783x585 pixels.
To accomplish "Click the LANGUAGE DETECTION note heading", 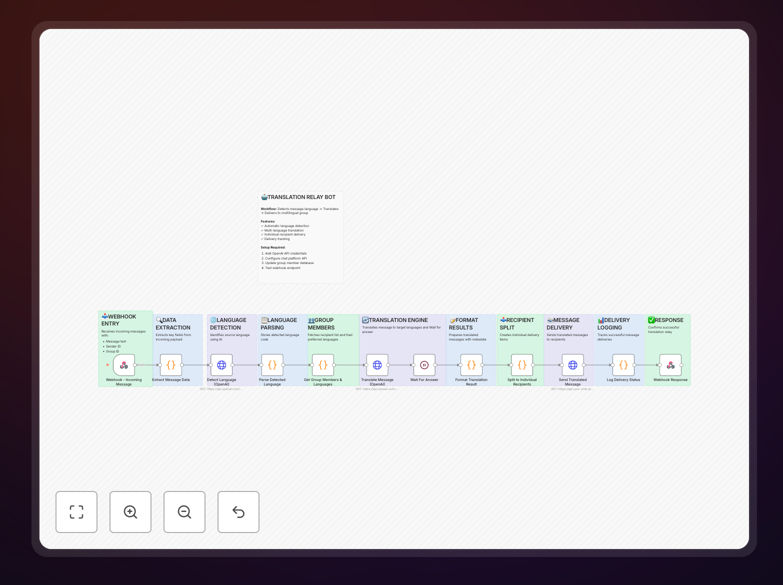I will [228, 324].
